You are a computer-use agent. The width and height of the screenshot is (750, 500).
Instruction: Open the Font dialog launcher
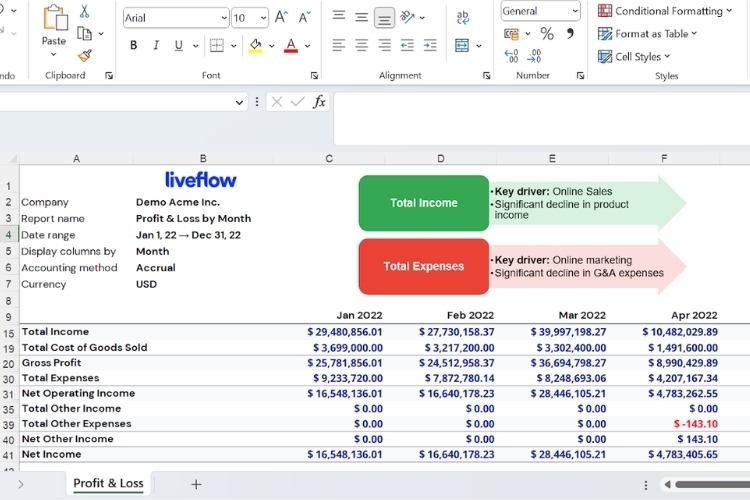coord(314,76)
